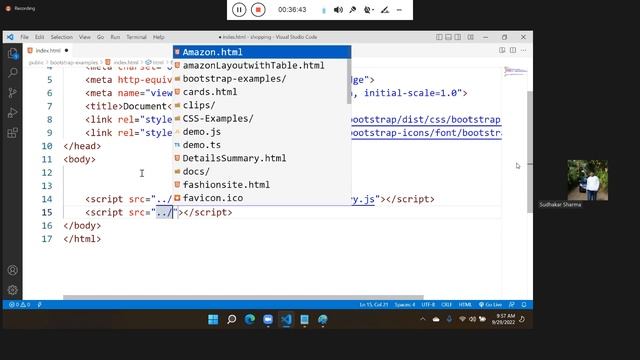Click the suggestion list scrollbar
This screenshot has height=360, width=640.
pos(349,82)
